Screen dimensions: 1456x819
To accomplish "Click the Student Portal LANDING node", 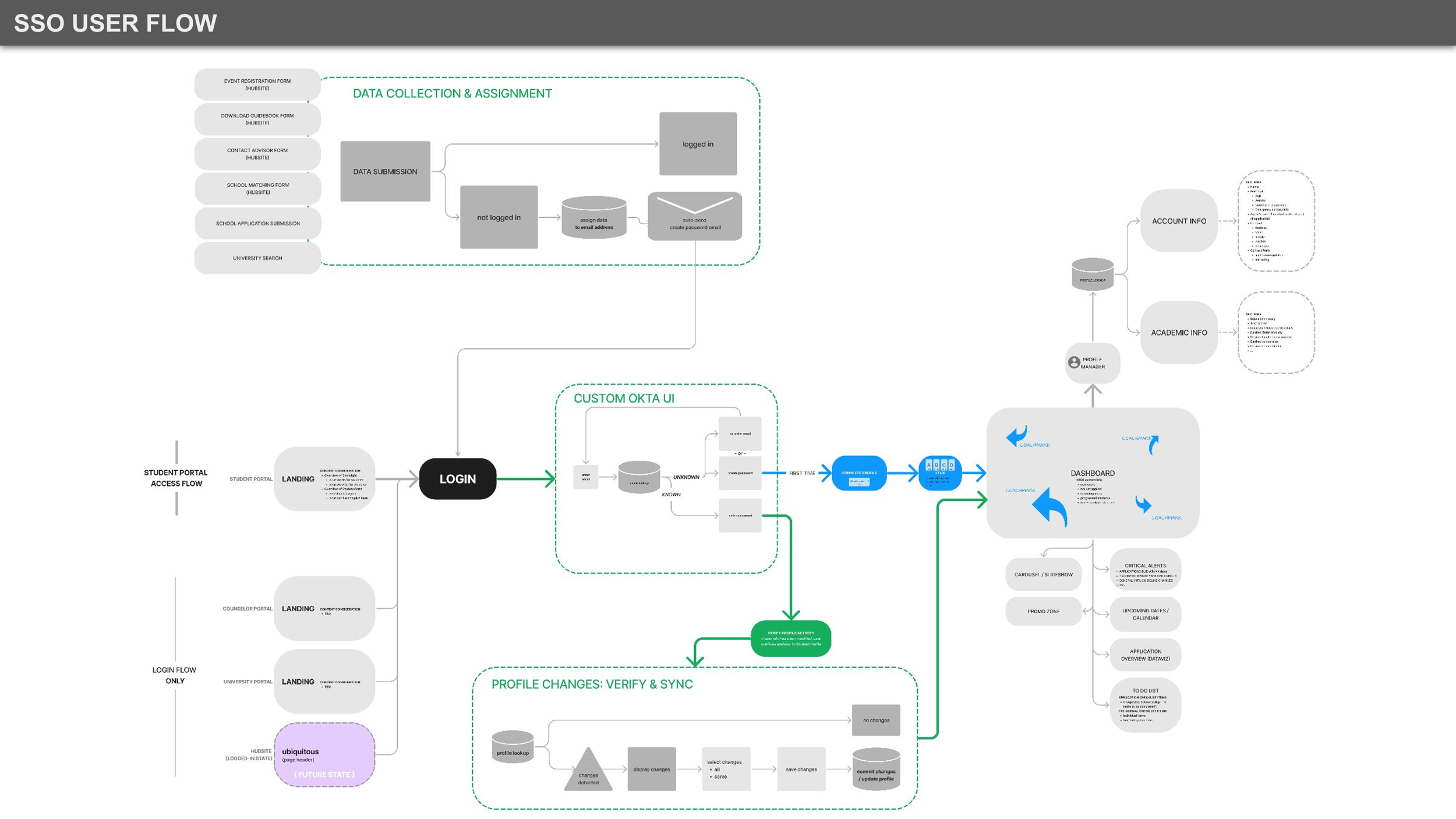I will point(324,479).
